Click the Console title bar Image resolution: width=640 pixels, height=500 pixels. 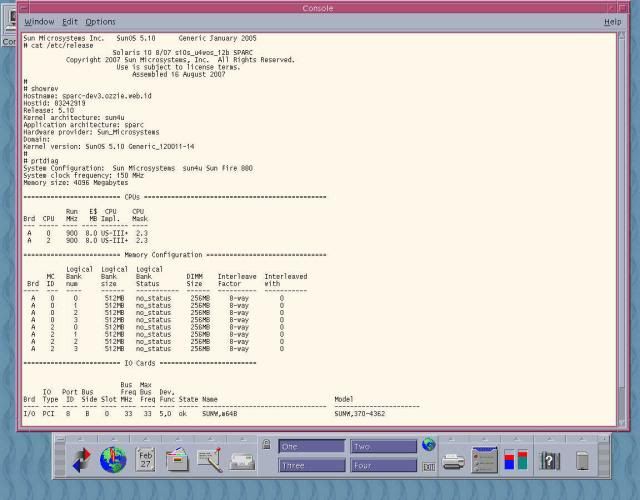pos(318,8)
